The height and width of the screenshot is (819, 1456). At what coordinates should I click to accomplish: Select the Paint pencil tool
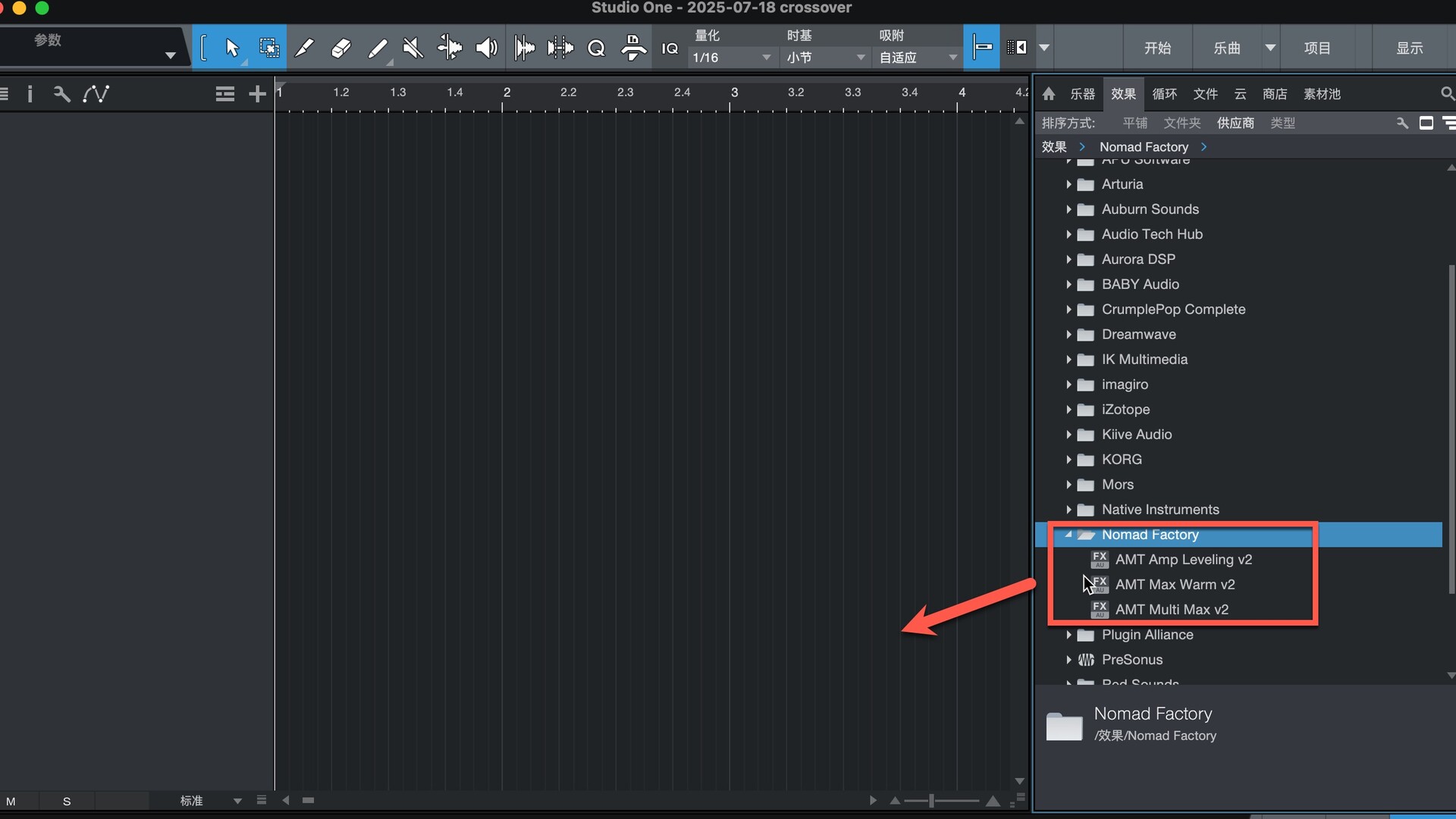click(x=377, y=48)
